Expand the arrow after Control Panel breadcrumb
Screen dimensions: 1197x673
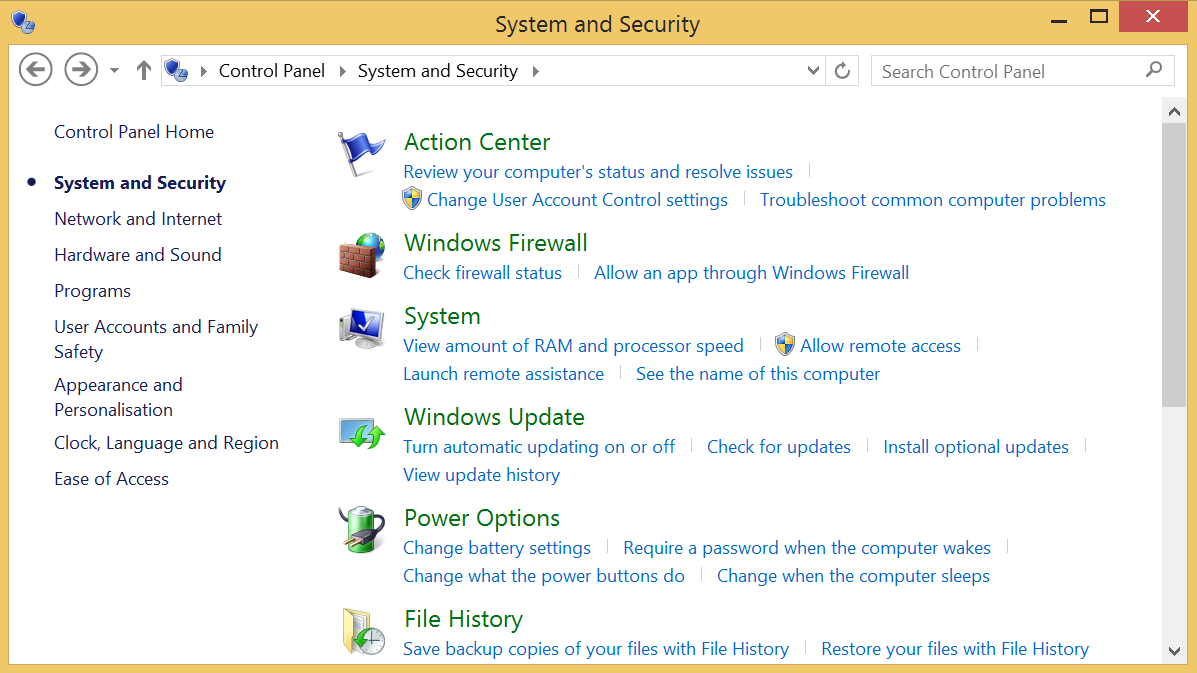tap(342, 71)
